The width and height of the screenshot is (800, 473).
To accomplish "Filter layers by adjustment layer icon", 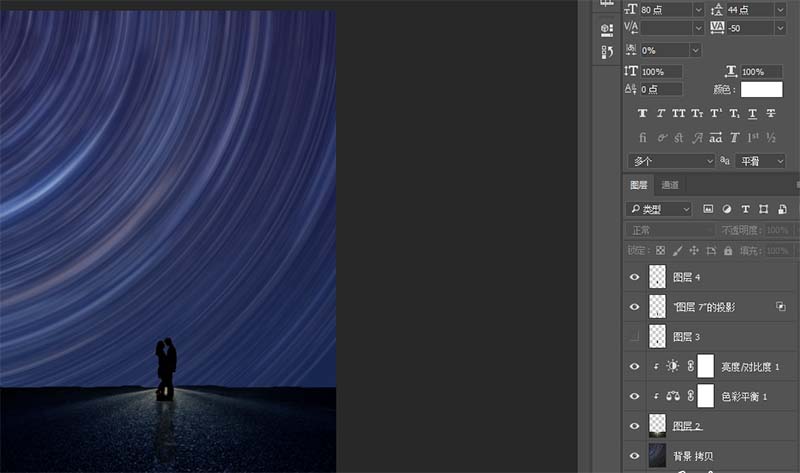I will [727, 209].
